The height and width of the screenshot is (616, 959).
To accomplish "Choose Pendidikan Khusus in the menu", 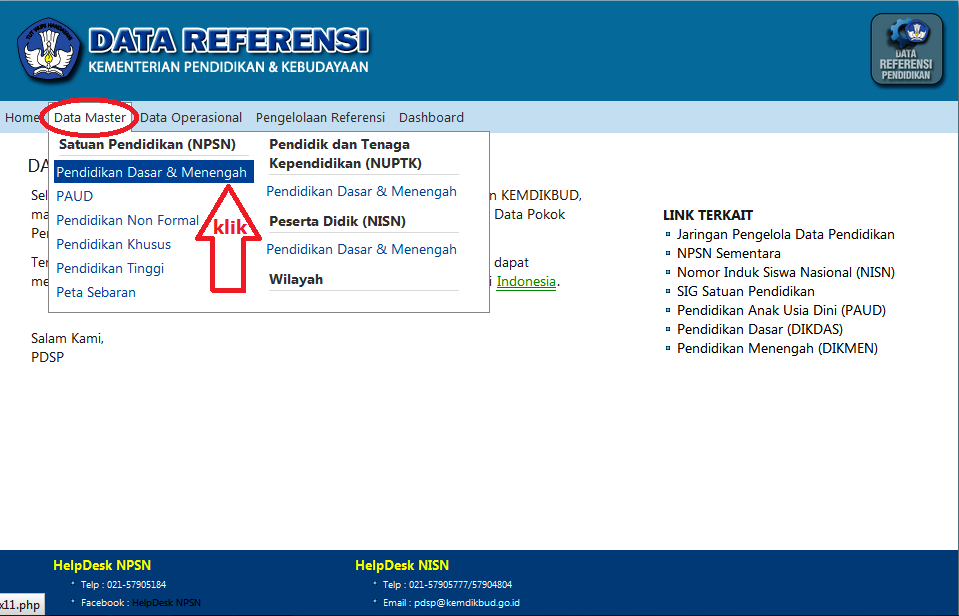I will [113, 244].
